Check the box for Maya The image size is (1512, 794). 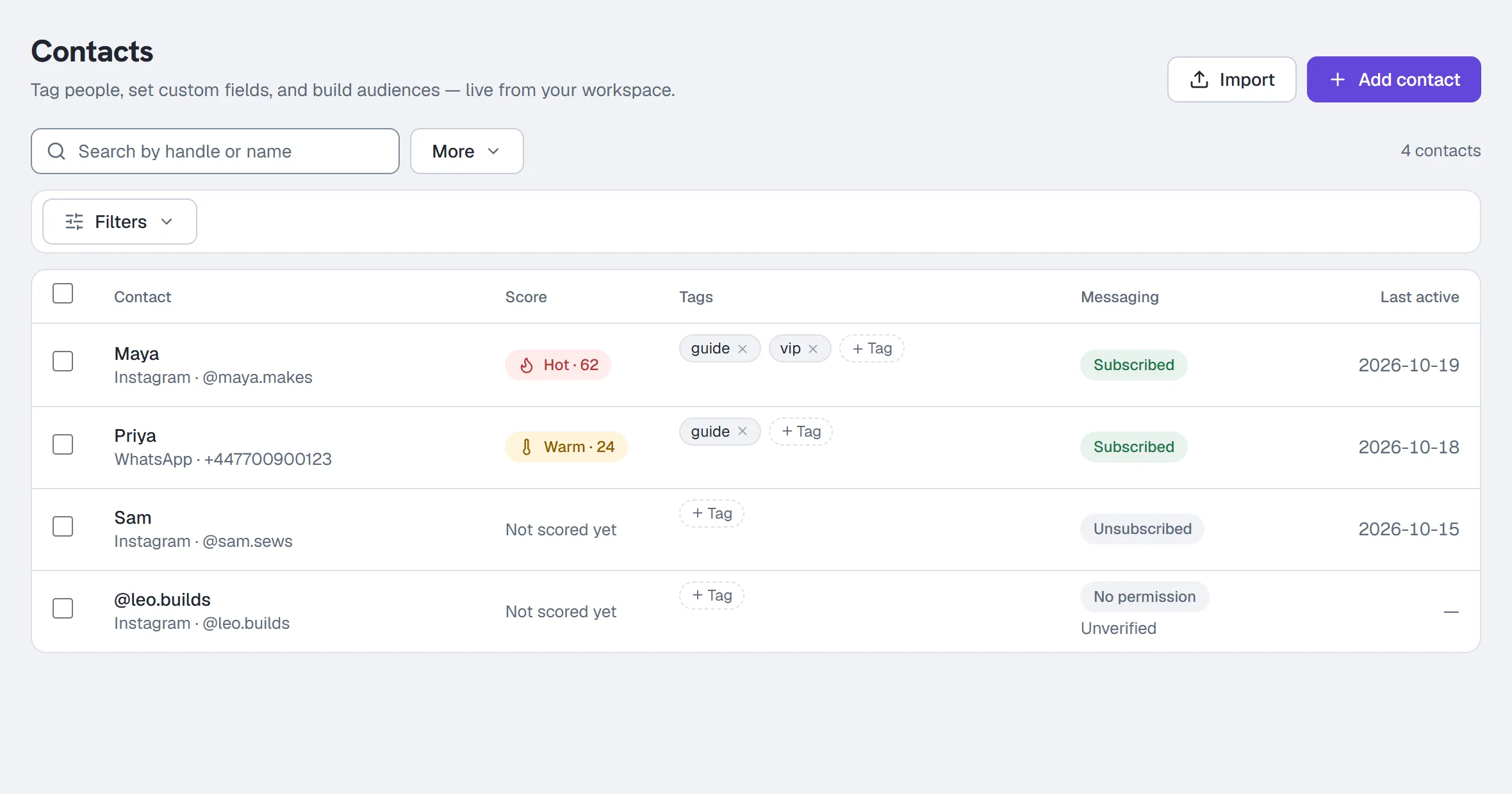[63, 361]
